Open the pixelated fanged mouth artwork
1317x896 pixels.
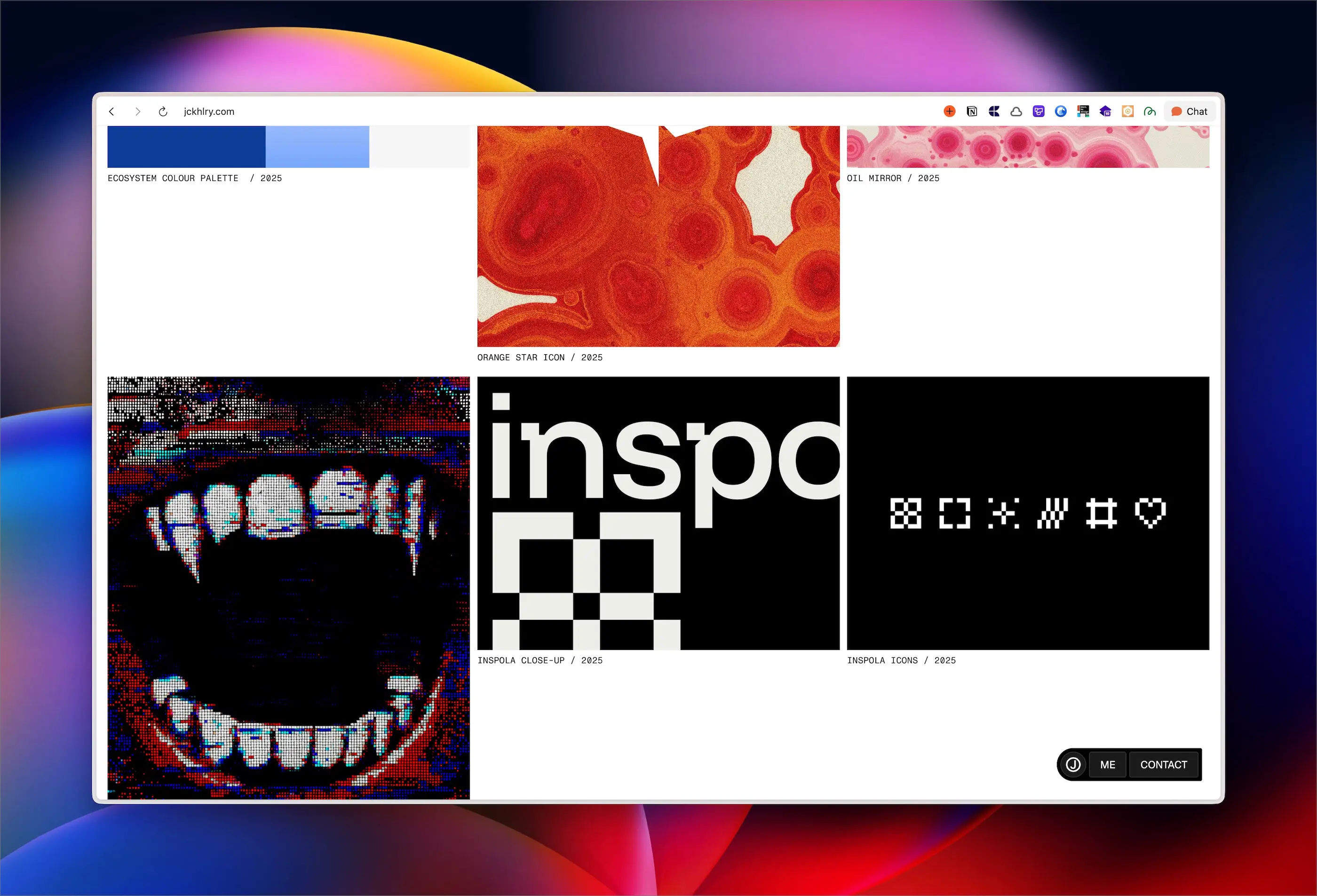click(x=288, y=587)
